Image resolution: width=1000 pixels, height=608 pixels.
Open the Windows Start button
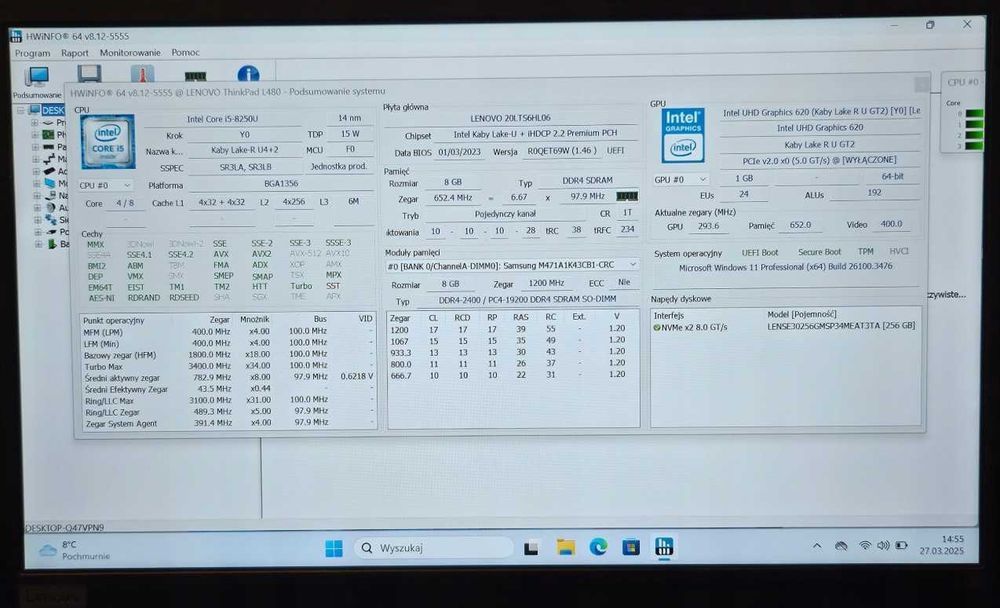pyautogui.click(x=334, y=548)
